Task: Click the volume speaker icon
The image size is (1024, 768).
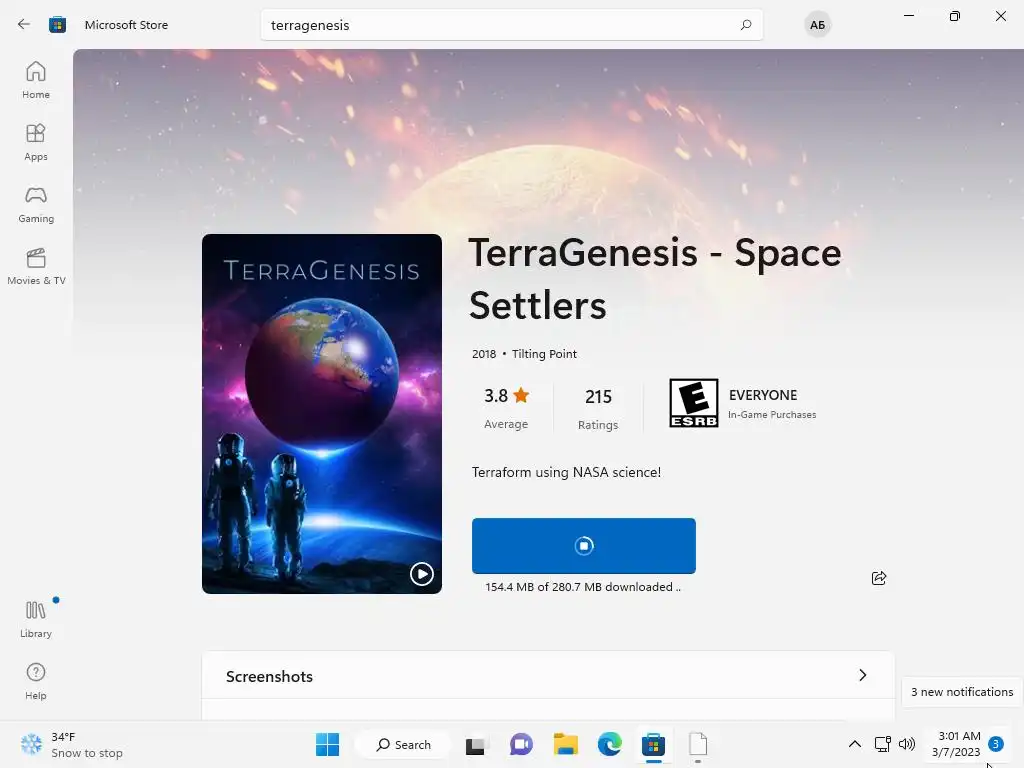Action: pyautogui.click(x=907, y=744)
